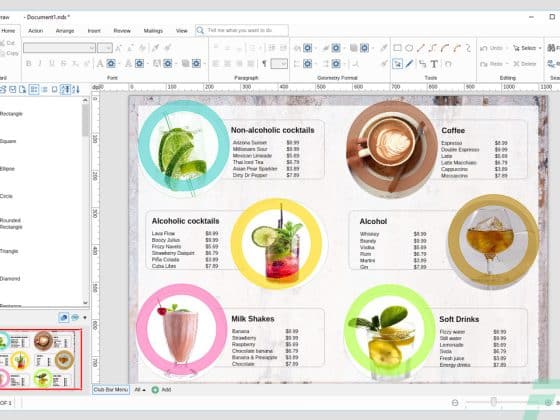Open the Home ribbon tab
The image size is (560, 420).
pyautogui.click(x=8, y=31)
